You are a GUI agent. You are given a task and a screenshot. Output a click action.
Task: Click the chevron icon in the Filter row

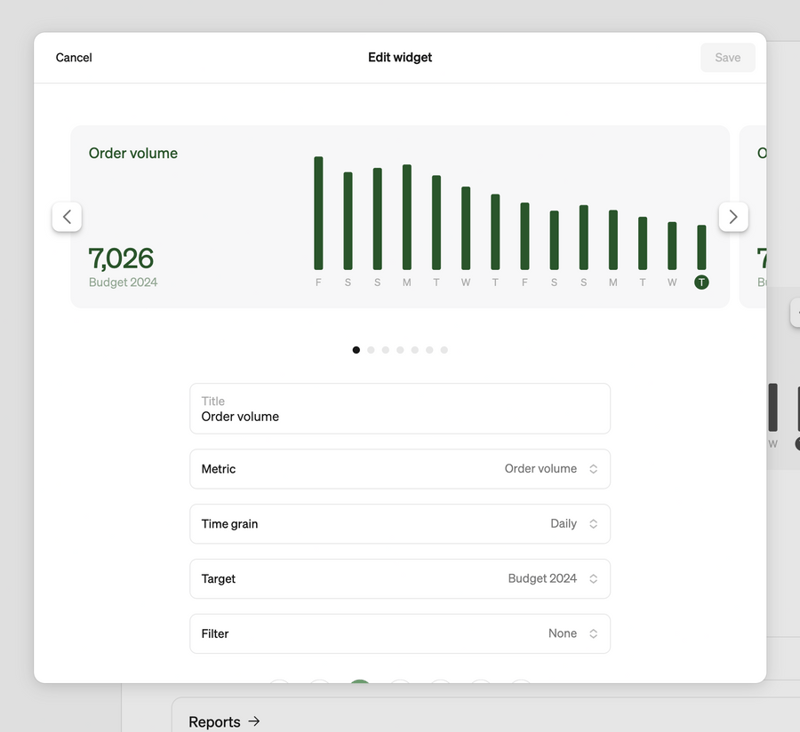tap(592, 633)
